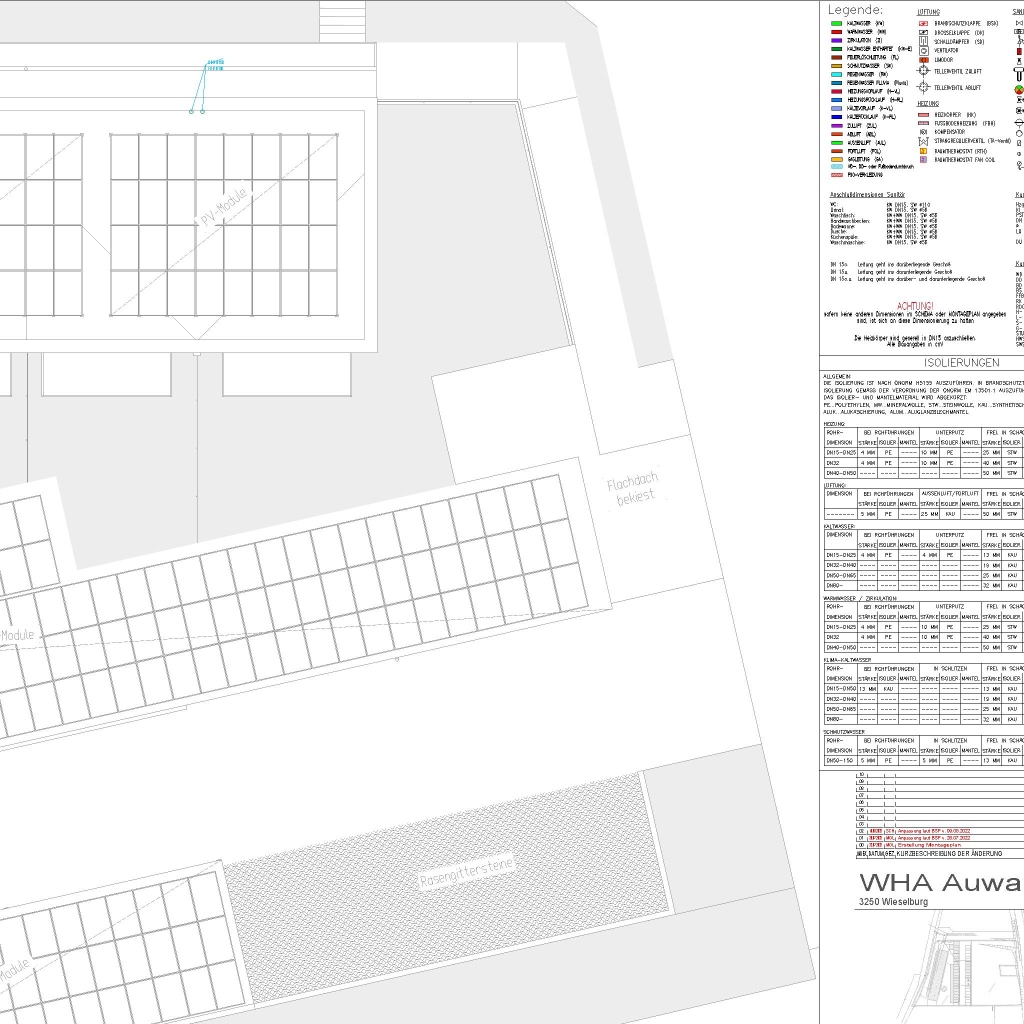Screen dimensions: 1024x1024
Task: Click the "KURZBESCHREIBUNG DER ÄNDERUNG" column header
Action: [950, 854]
